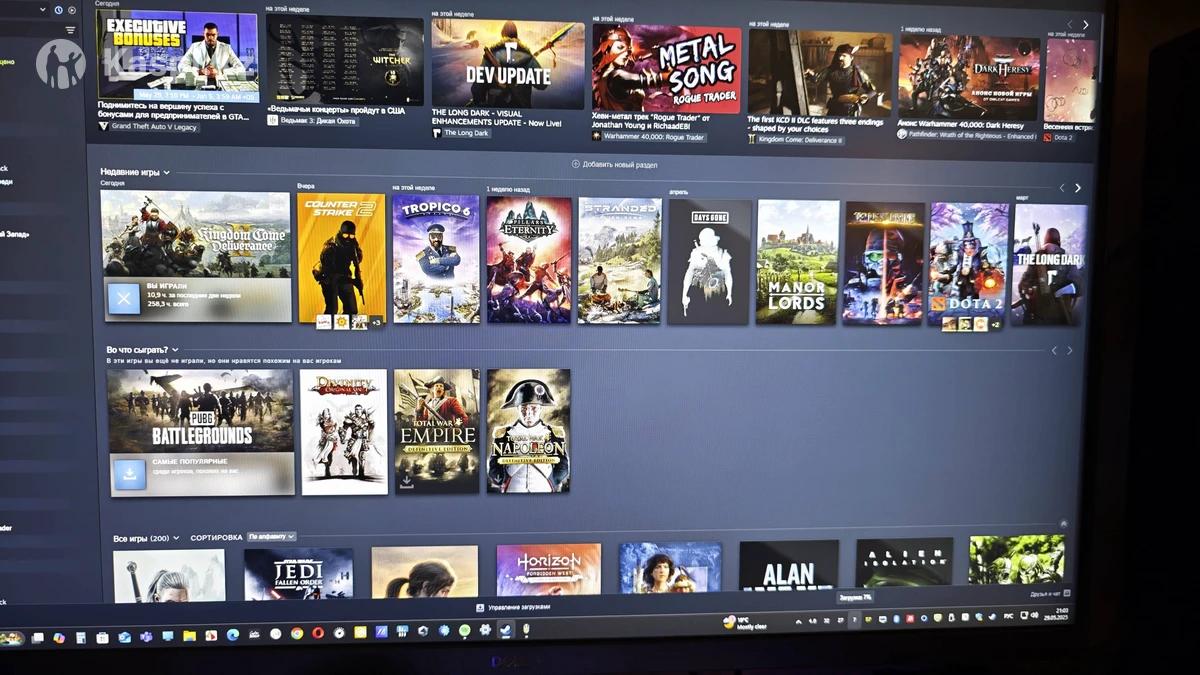Click the download manager icon at bottom
Screen dimensions: 1200x675
point(480,607)
